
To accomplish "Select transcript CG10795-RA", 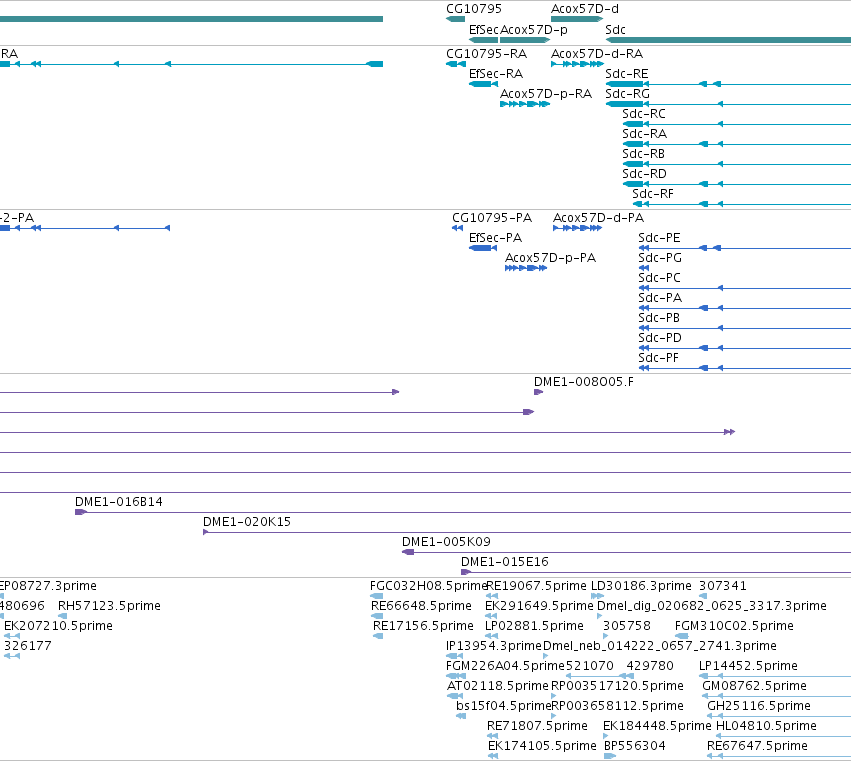I will click(456, 64).
